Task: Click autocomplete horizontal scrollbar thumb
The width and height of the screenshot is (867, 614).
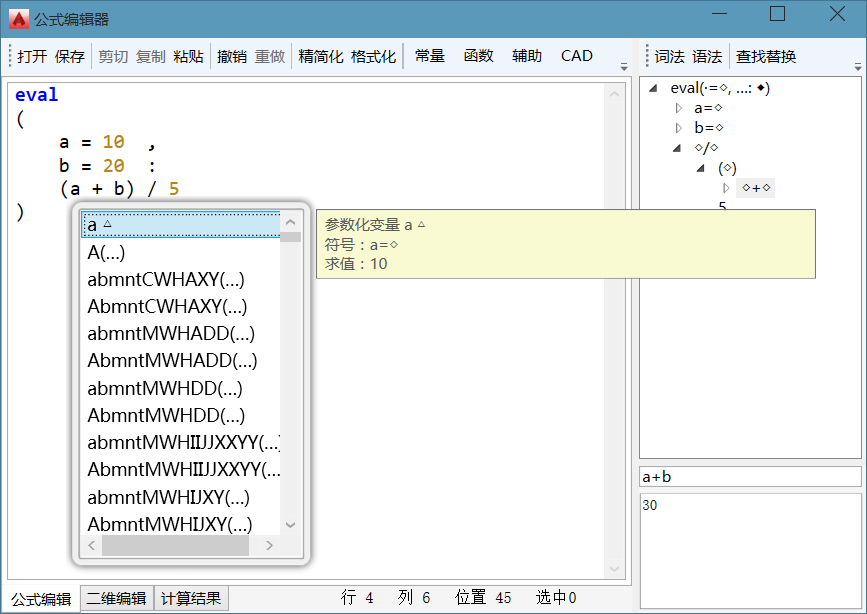Action: [x=175, y=545]
